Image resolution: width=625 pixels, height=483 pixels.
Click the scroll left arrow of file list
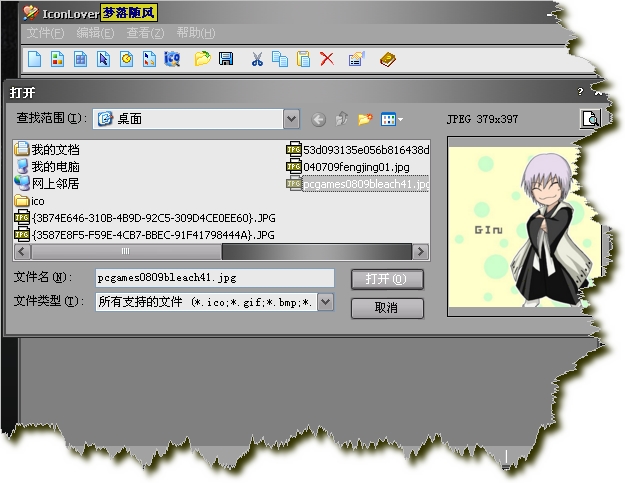tap(22, 251)
